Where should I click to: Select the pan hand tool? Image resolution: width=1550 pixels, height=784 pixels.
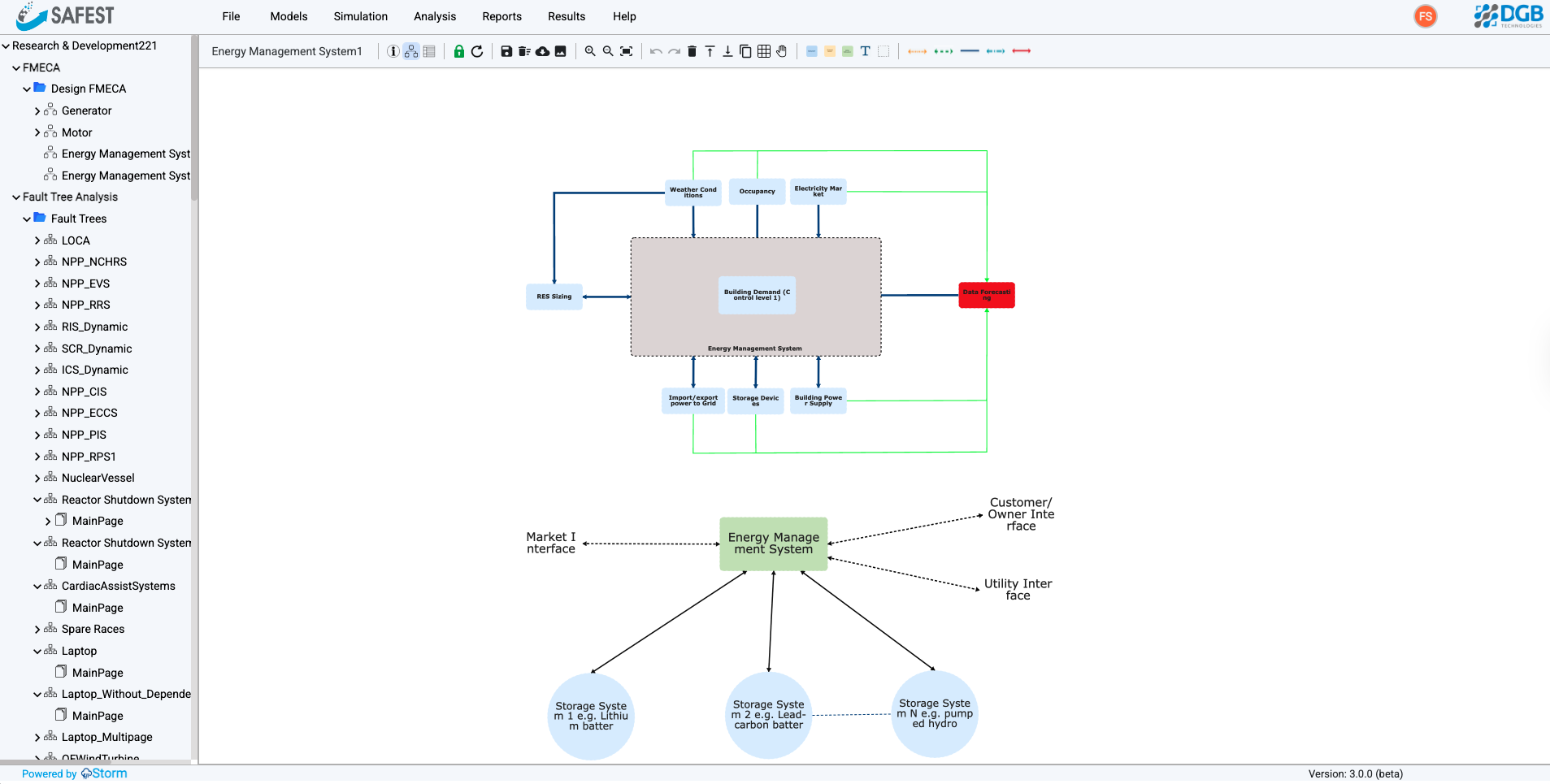click(x=780, y=51)
